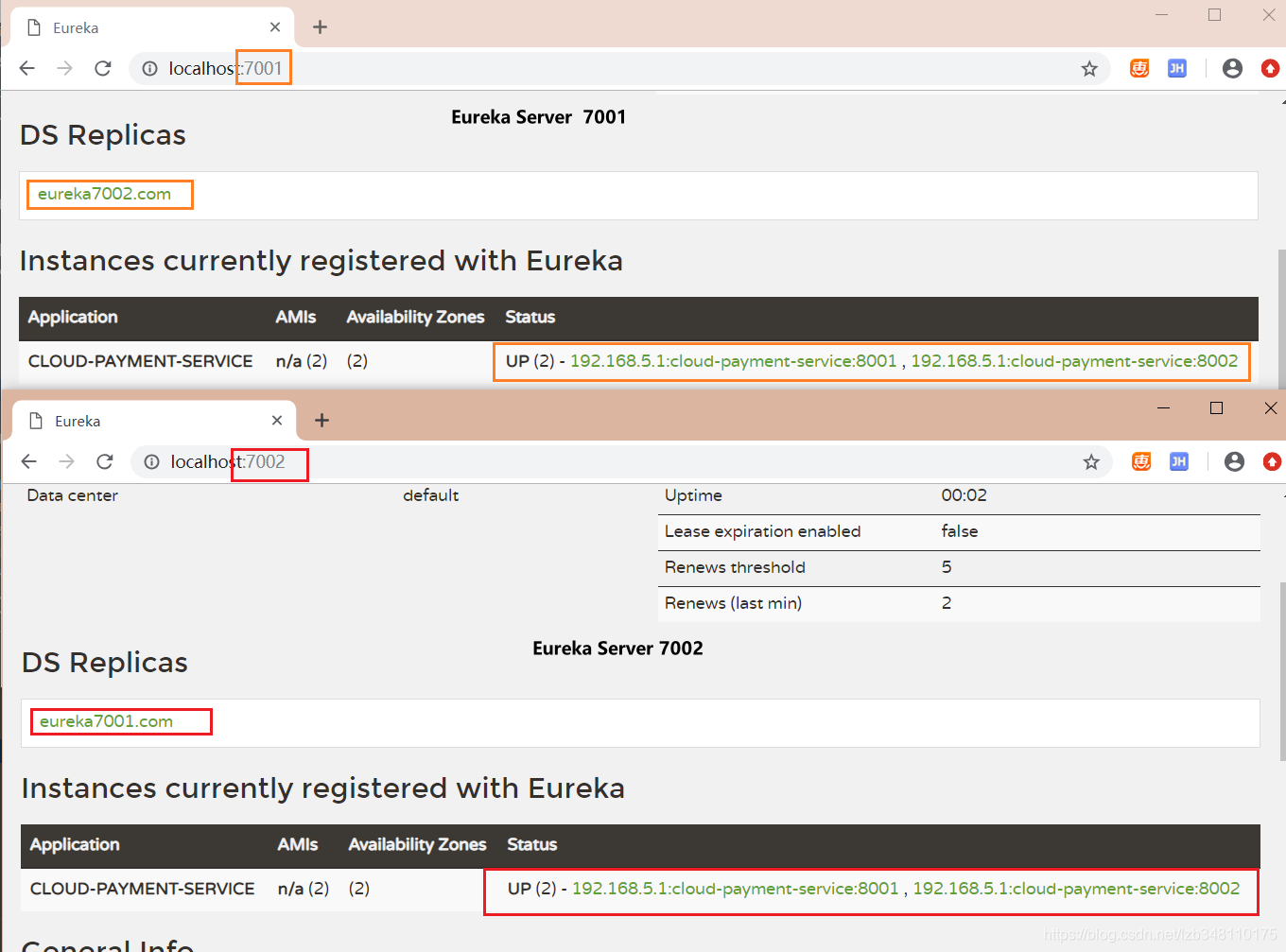The height and width of the screenshot is (952, 1286).
Task: Select Eureka tab in localhost:7001 window
Action: coord(152,27)
